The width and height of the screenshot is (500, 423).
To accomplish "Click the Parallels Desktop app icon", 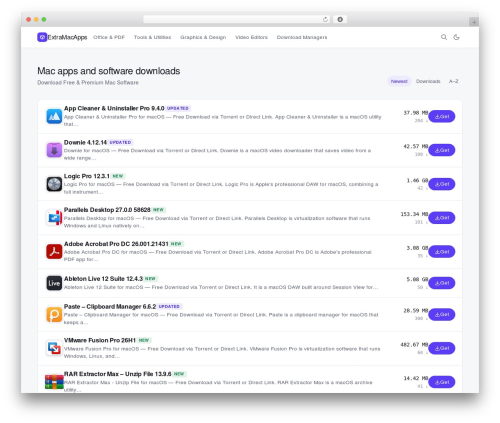I will click(54, 218).
